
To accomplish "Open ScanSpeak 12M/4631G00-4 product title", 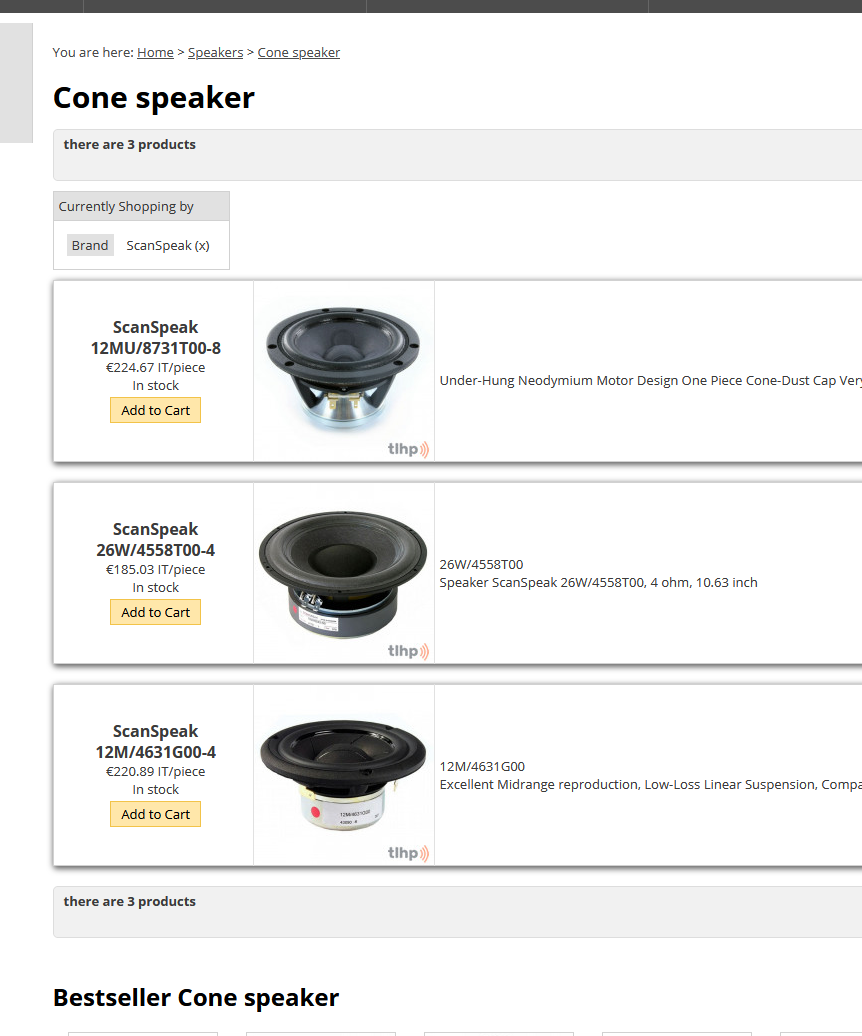I will [x=155, y=742].
